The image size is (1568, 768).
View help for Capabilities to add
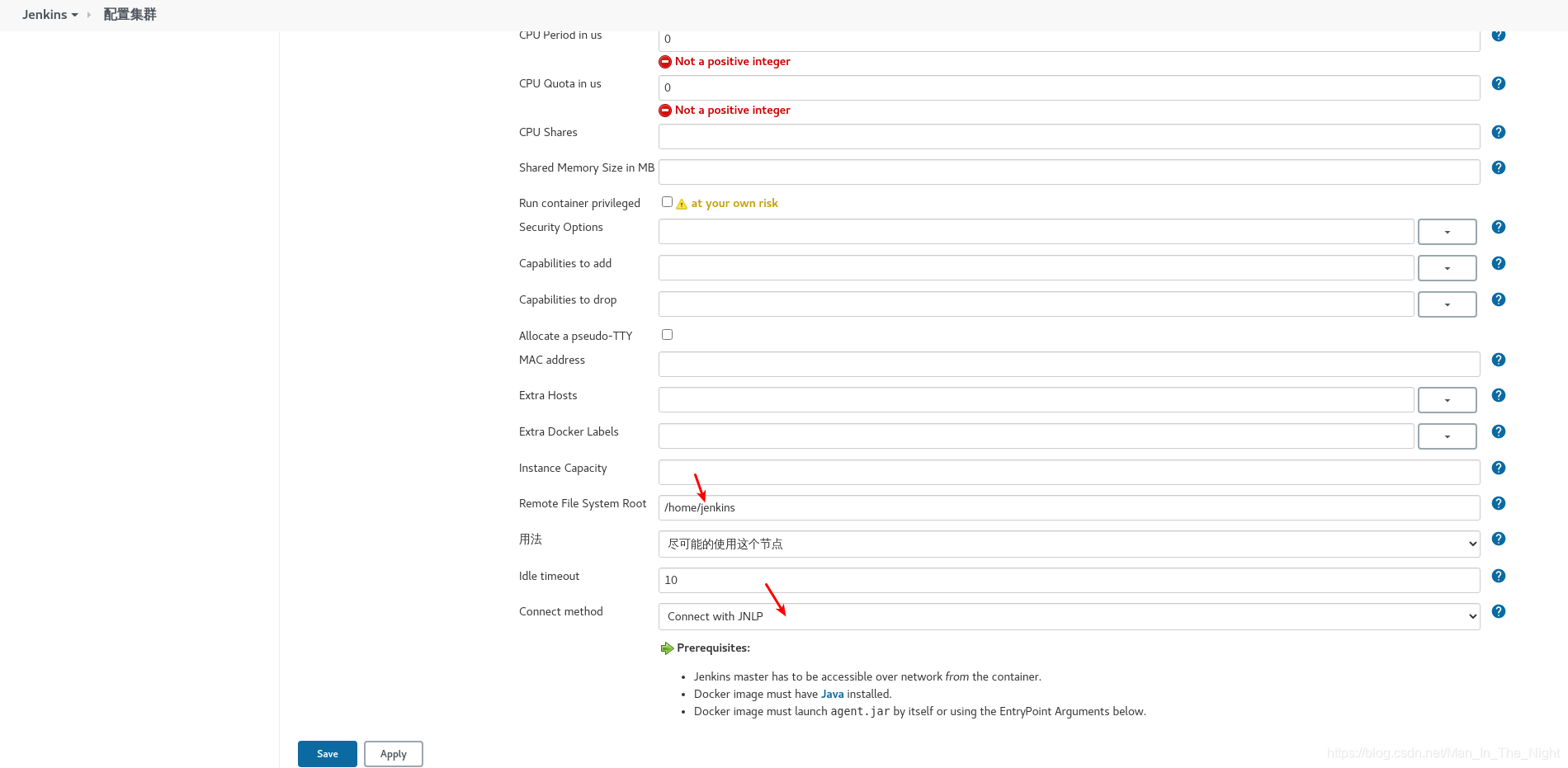1499,263
